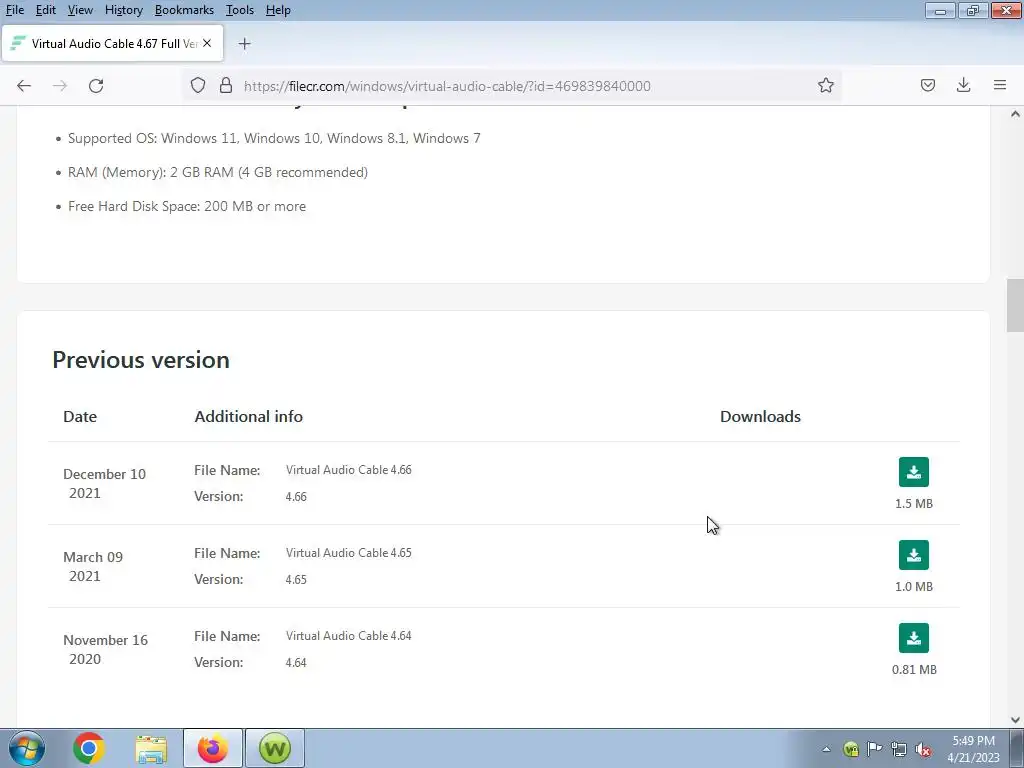
Task: Open network status tray icon
Action: coord(899,749)
